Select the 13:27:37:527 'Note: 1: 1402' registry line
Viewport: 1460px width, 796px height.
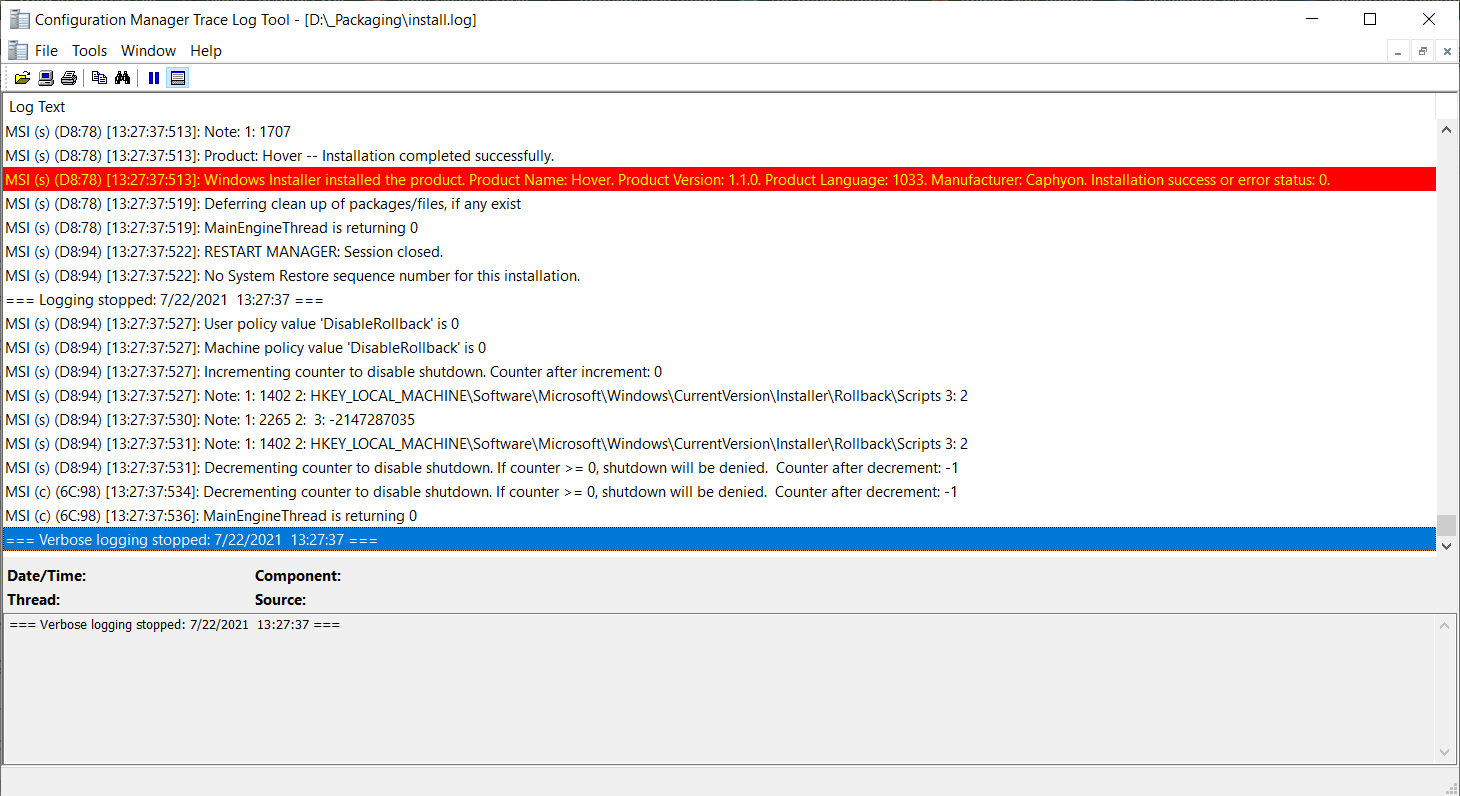coord(719,396)
